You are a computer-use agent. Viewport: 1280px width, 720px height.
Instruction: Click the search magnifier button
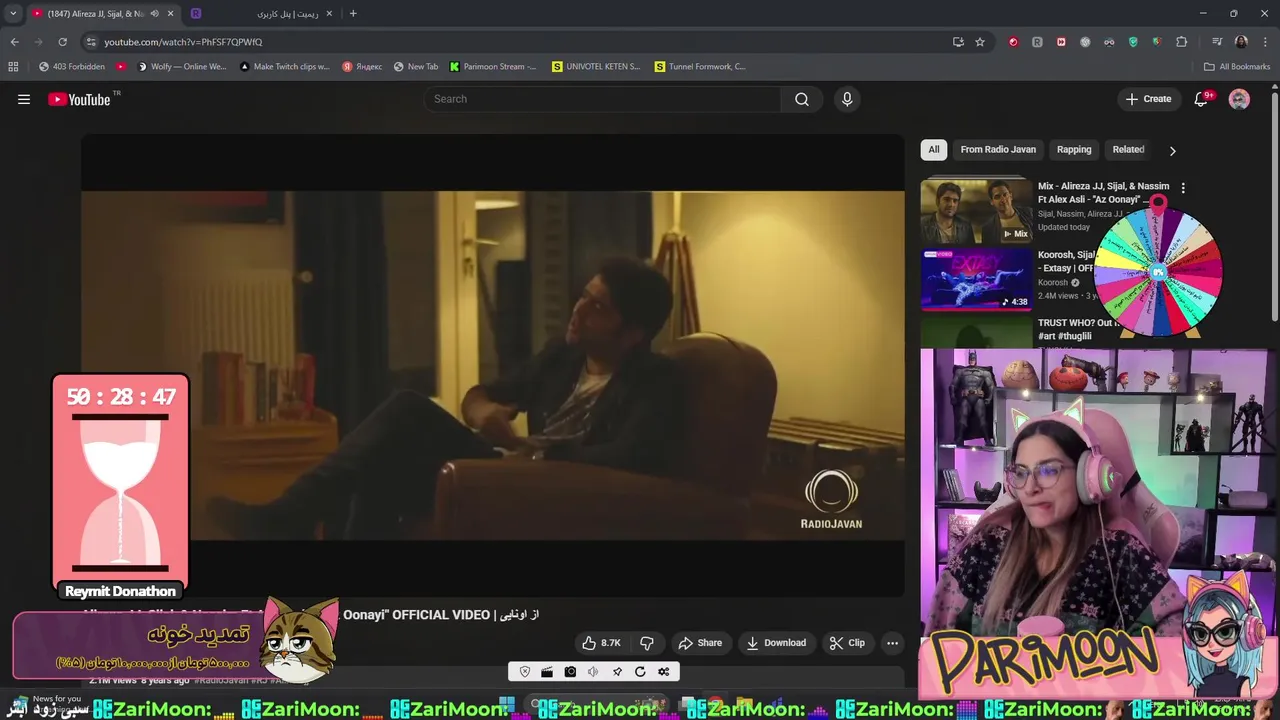[801, 99]
